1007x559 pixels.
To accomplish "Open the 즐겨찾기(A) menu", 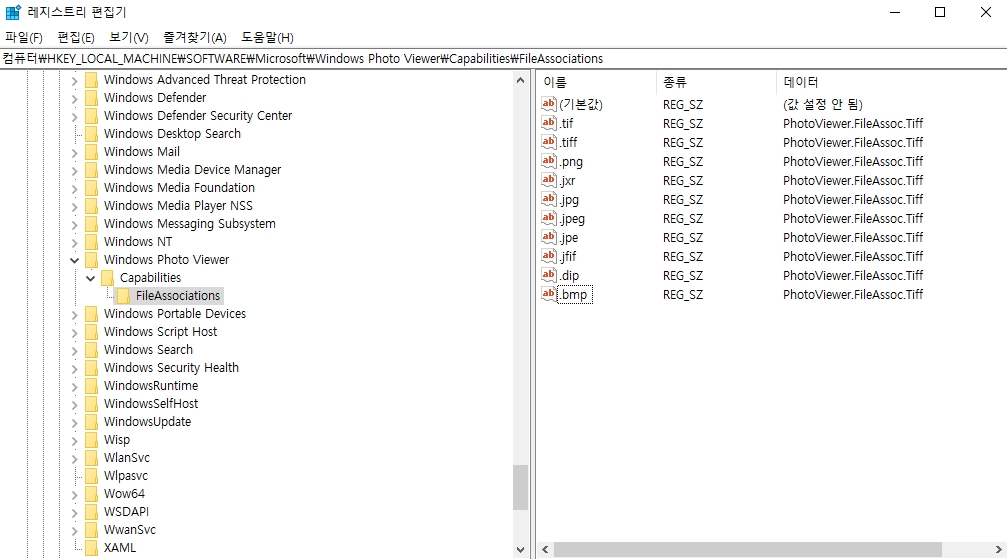I will [195, 37].
